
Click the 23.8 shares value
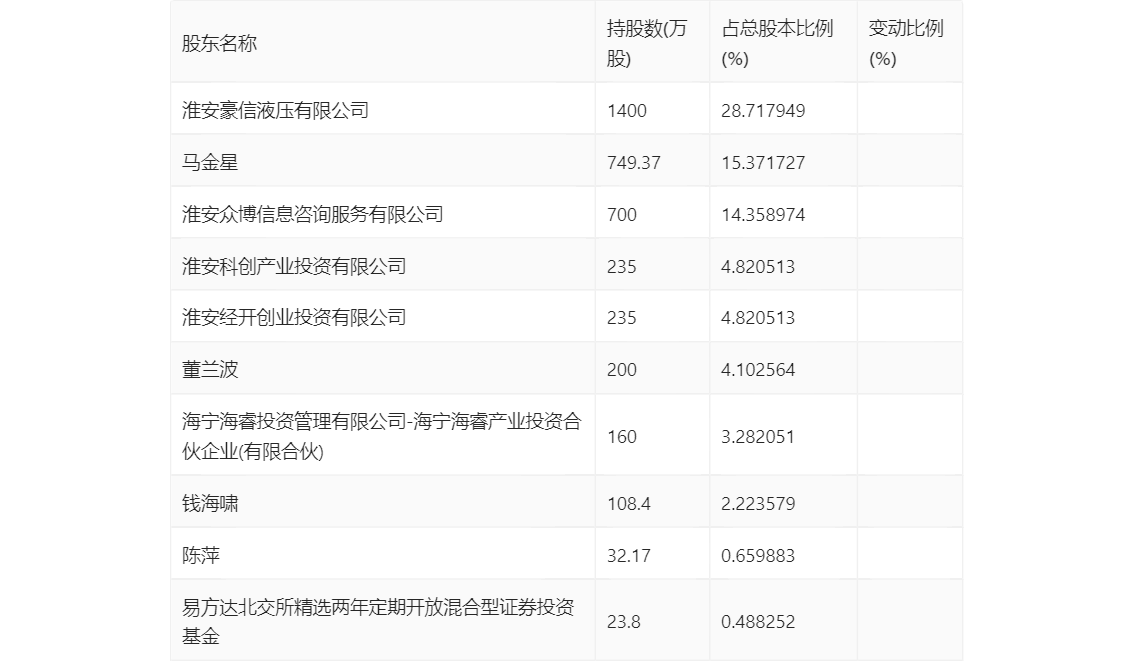(x=623, y=622)
